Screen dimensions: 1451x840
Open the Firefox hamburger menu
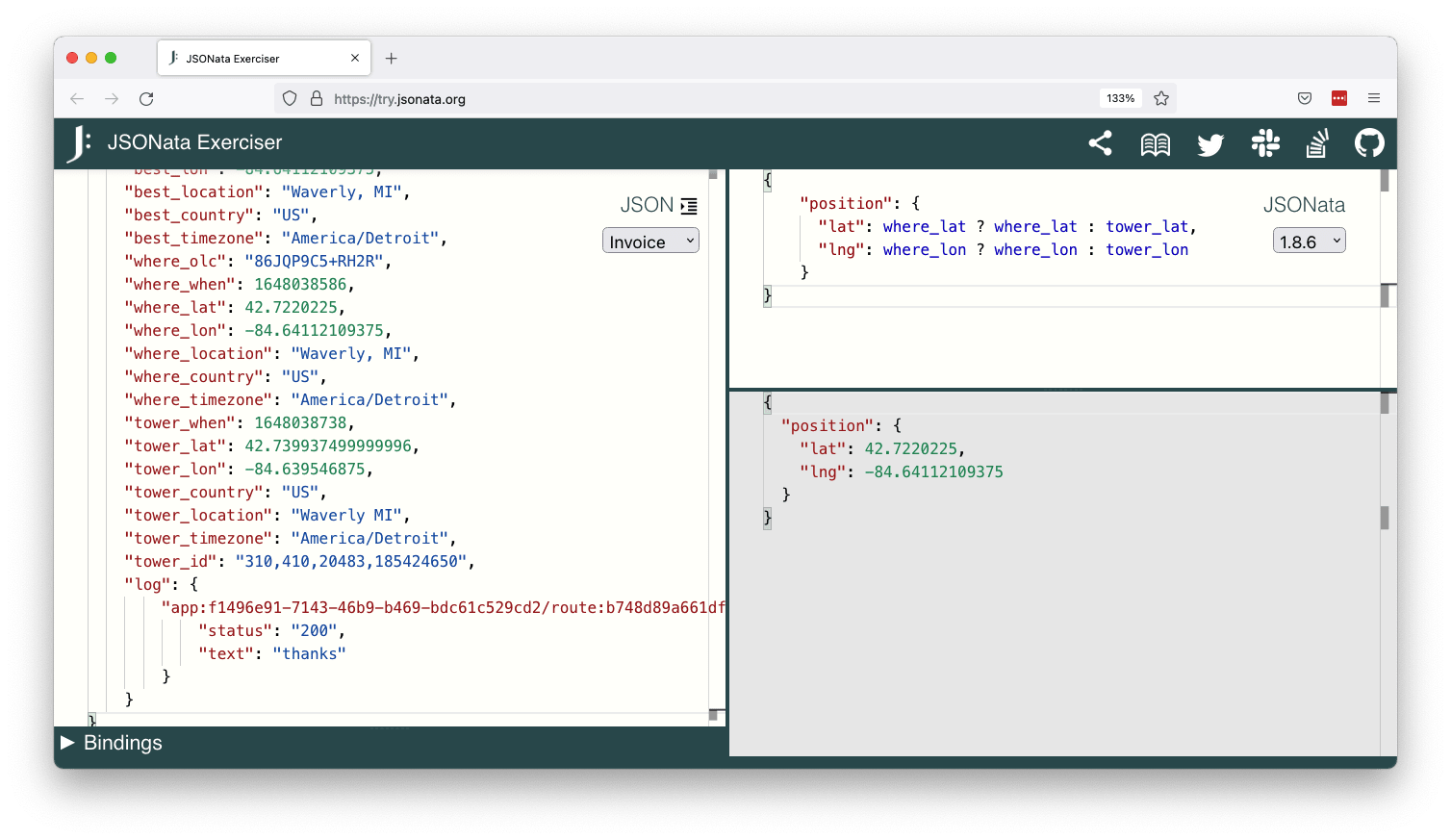[1374, 98]
